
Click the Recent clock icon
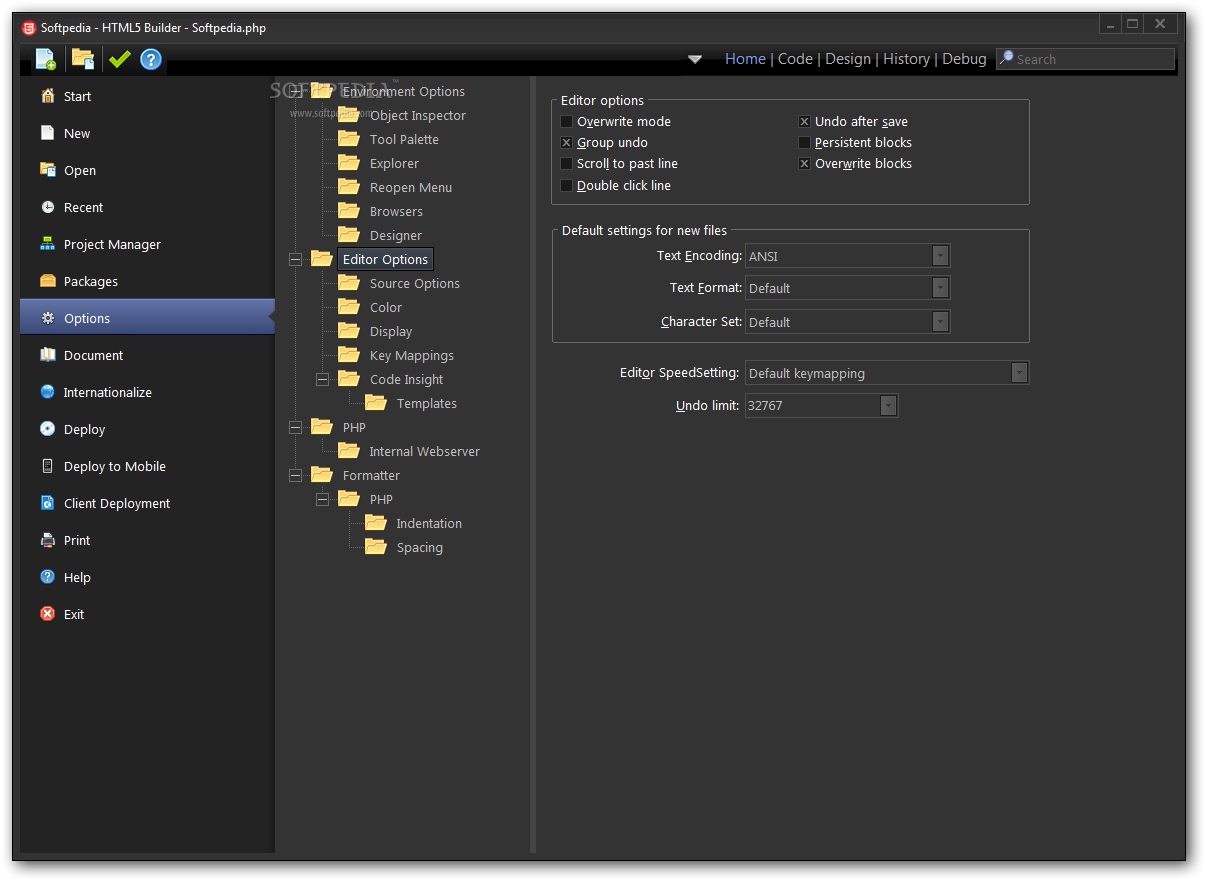coord(47,207)
